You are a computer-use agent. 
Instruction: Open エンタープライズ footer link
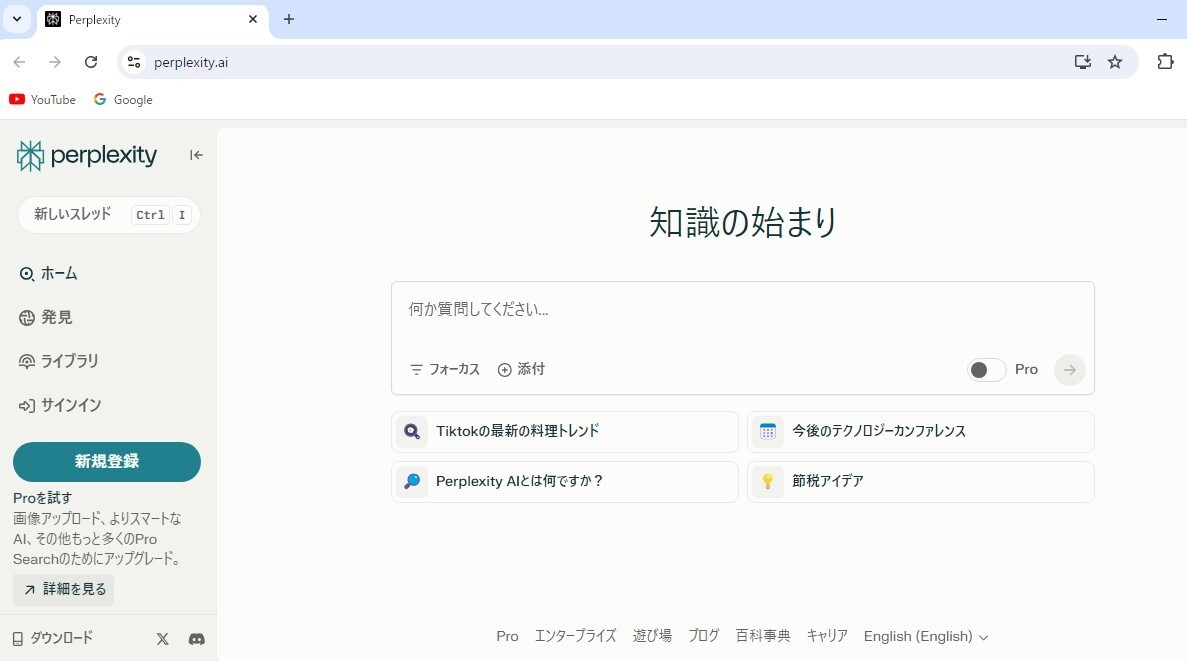click(x=575, y=637)
